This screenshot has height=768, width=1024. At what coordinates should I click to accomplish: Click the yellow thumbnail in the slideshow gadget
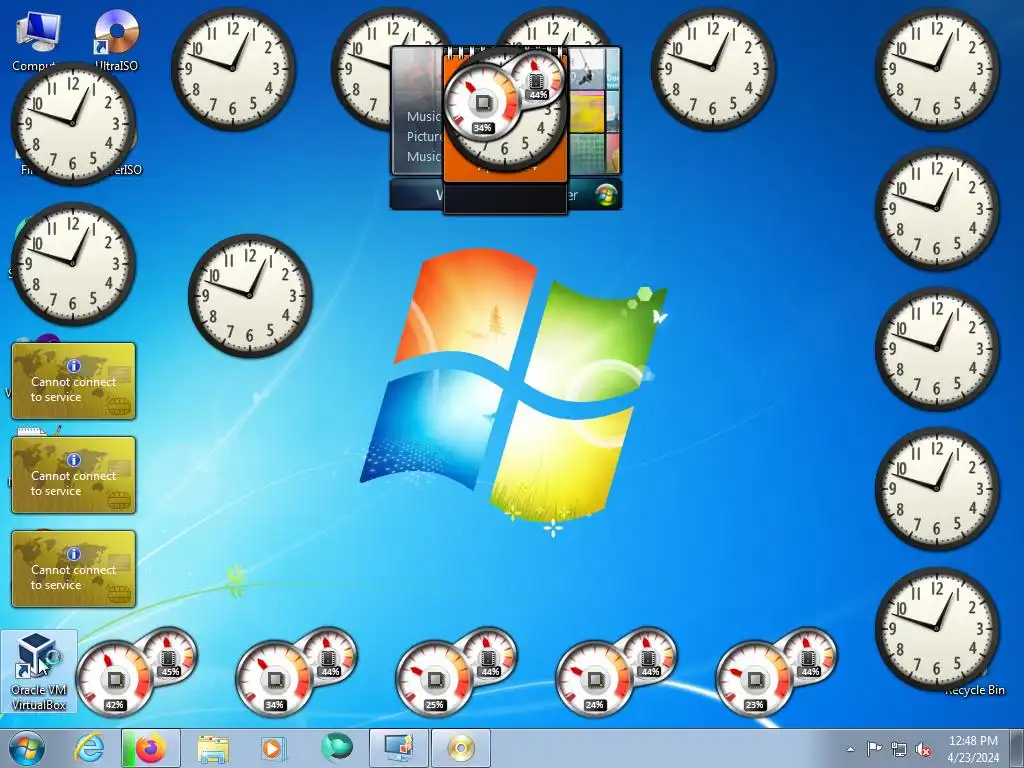[x=586, y=110]
